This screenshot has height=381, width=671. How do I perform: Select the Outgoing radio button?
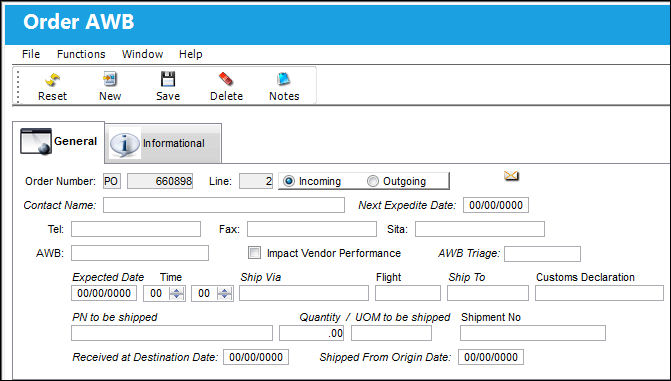[x=373, y=181]
